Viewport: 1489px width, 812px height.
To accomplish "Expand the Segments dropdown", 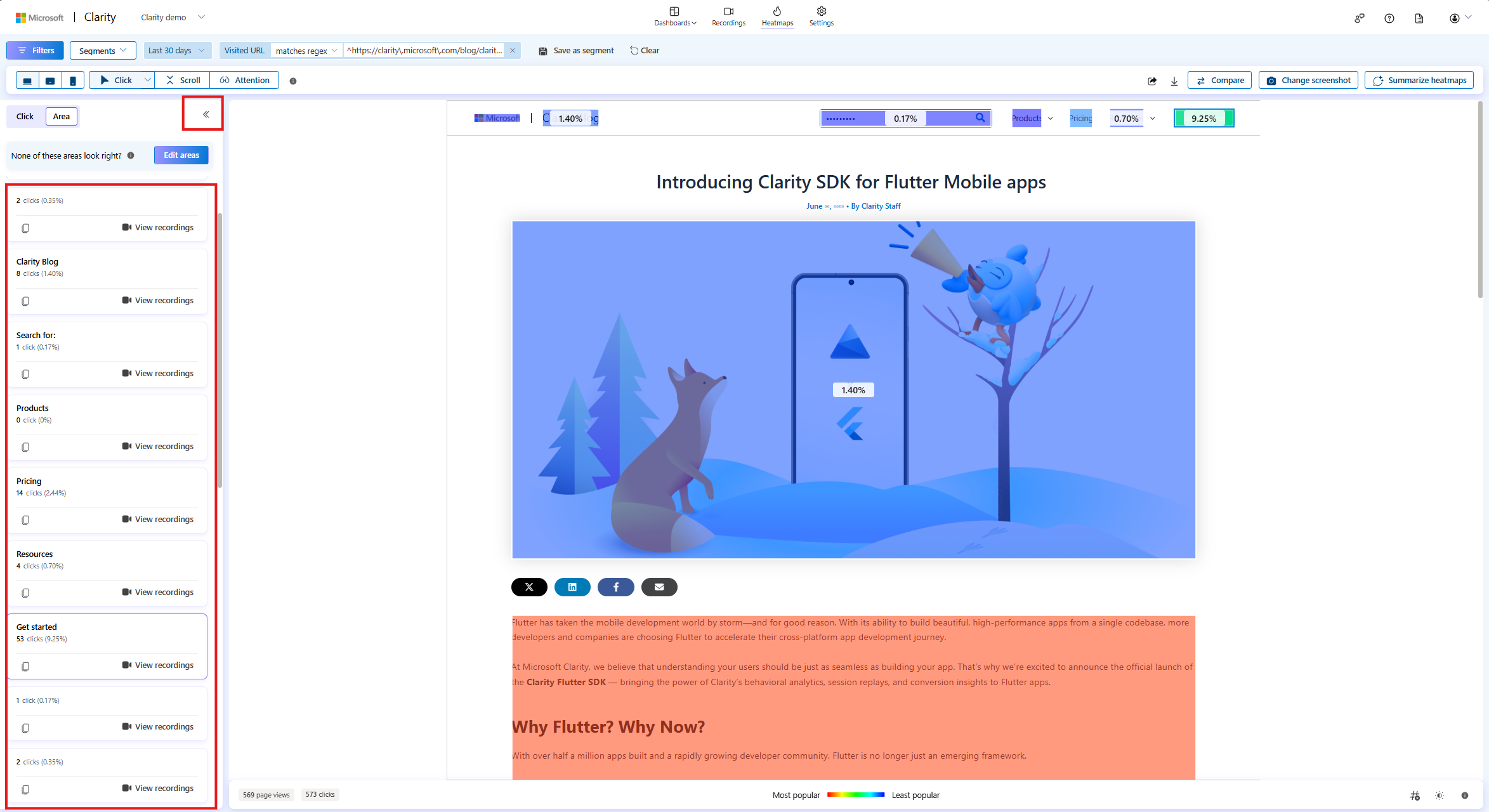I will 103,51.
